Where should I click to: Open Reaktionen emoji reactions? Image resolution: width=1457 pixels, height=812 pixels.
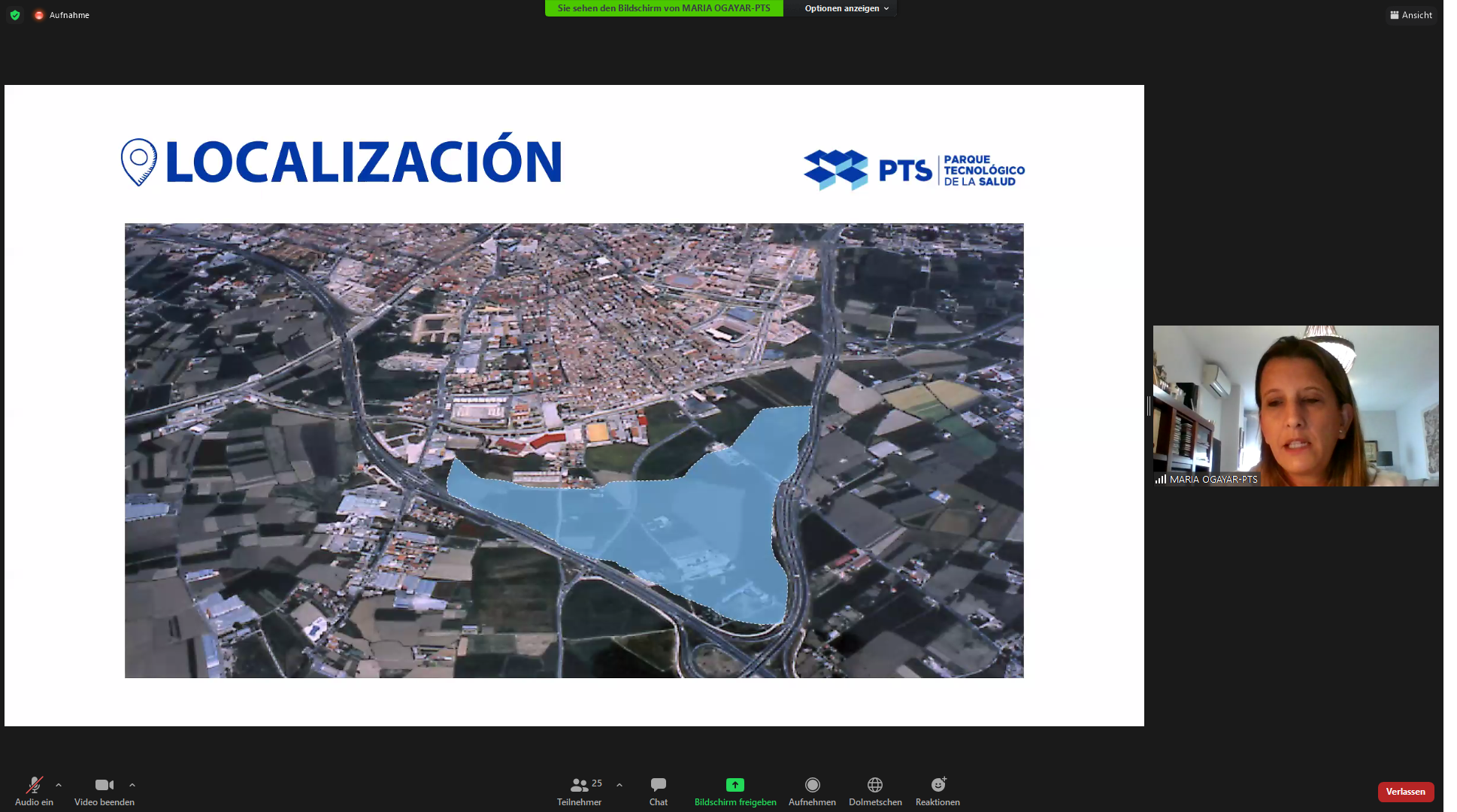coord(938,786)
